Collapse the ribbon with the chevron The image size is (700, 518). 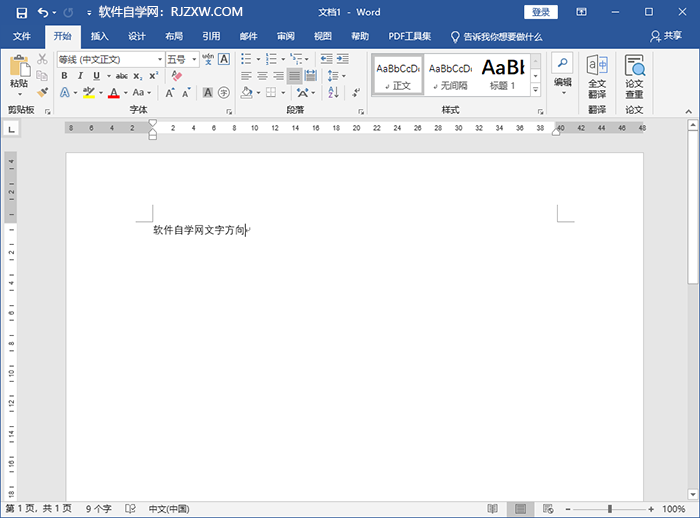(x=688, y=111)
